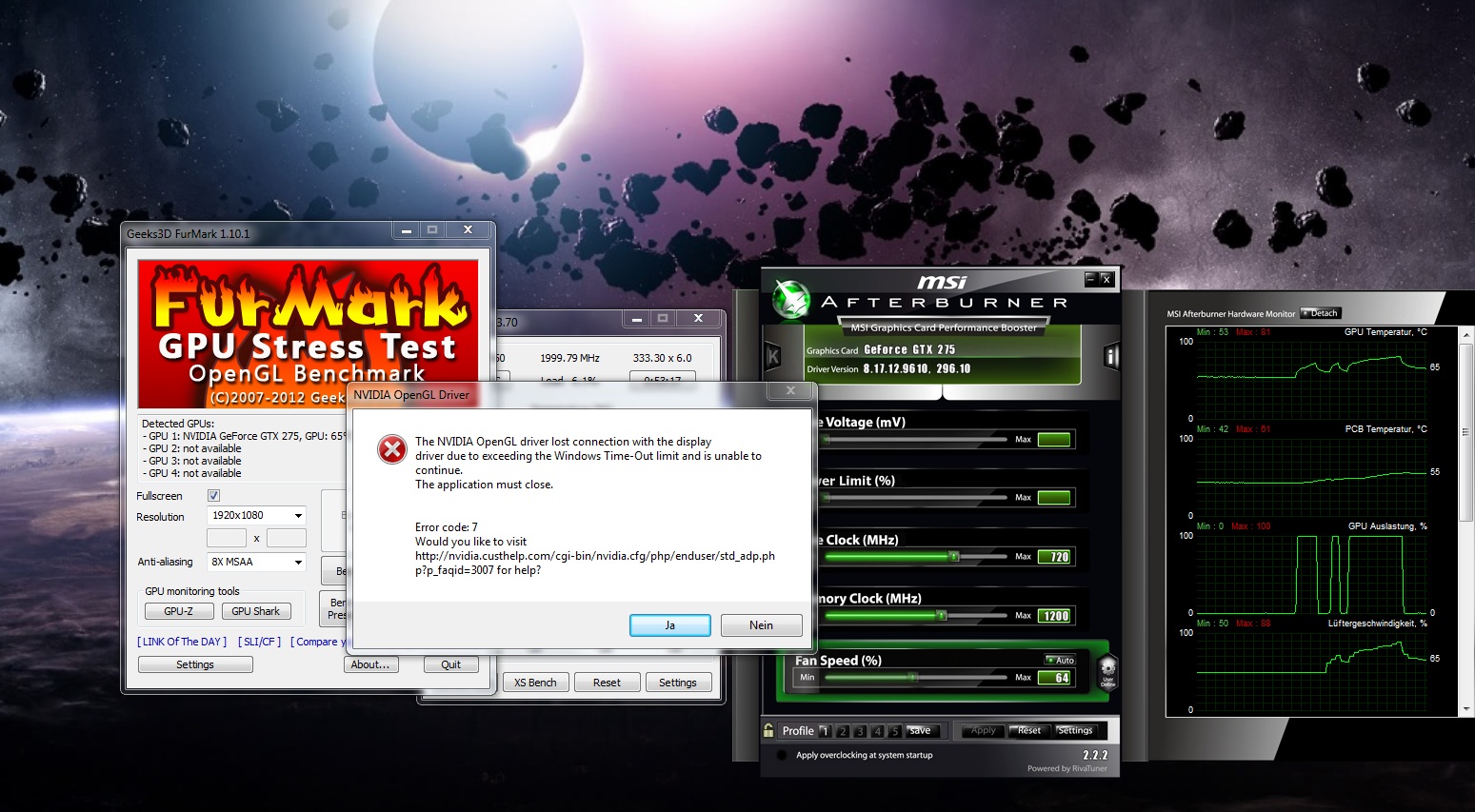This screenshot has width=1475, height=812.
Task: Toggle the fan speed Auto button
Action: click(x=1060, y=660)
